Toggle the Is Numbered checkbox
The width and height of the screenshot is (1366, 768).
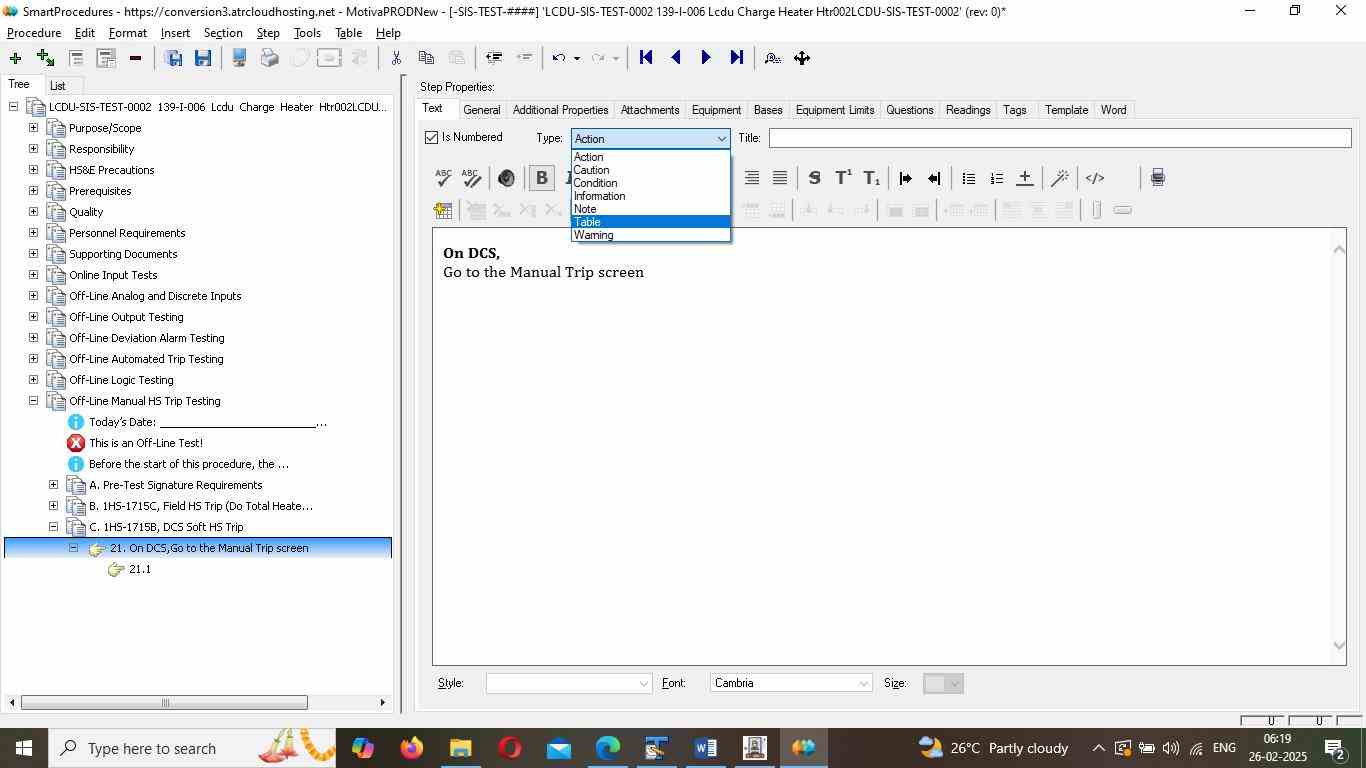[432, 137]
